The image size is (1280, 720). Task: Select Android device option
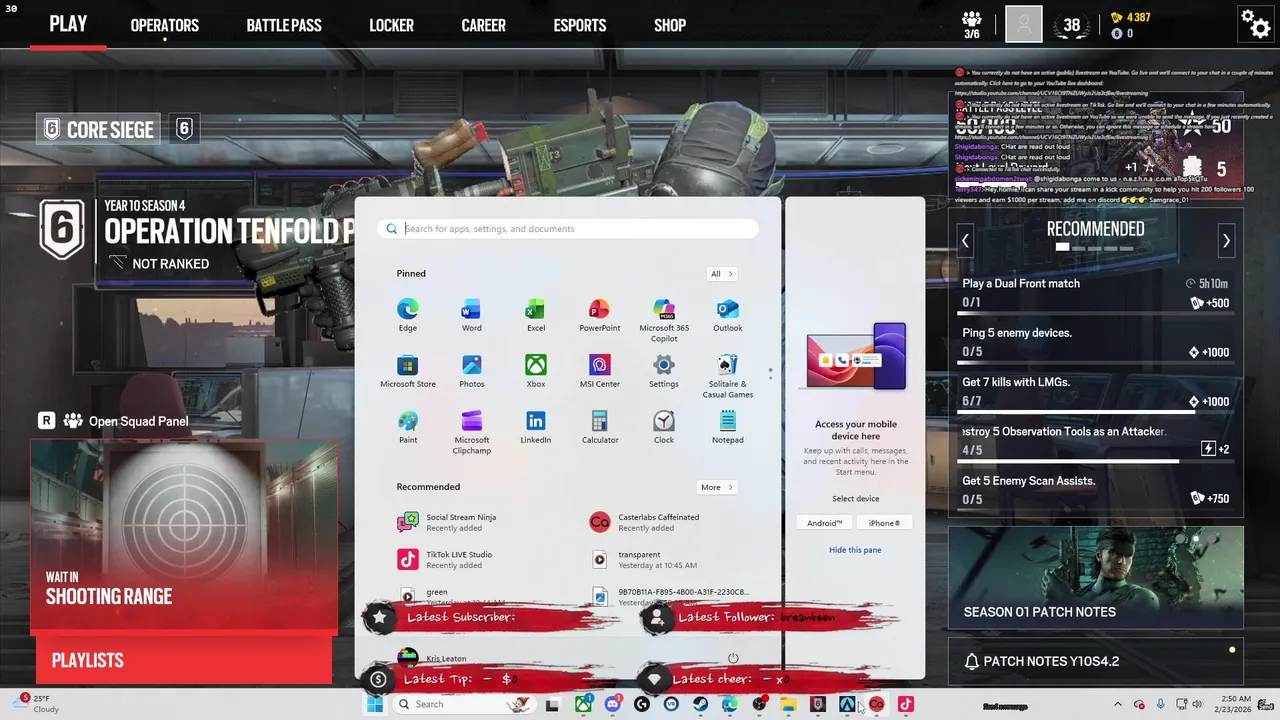[825, 523]
